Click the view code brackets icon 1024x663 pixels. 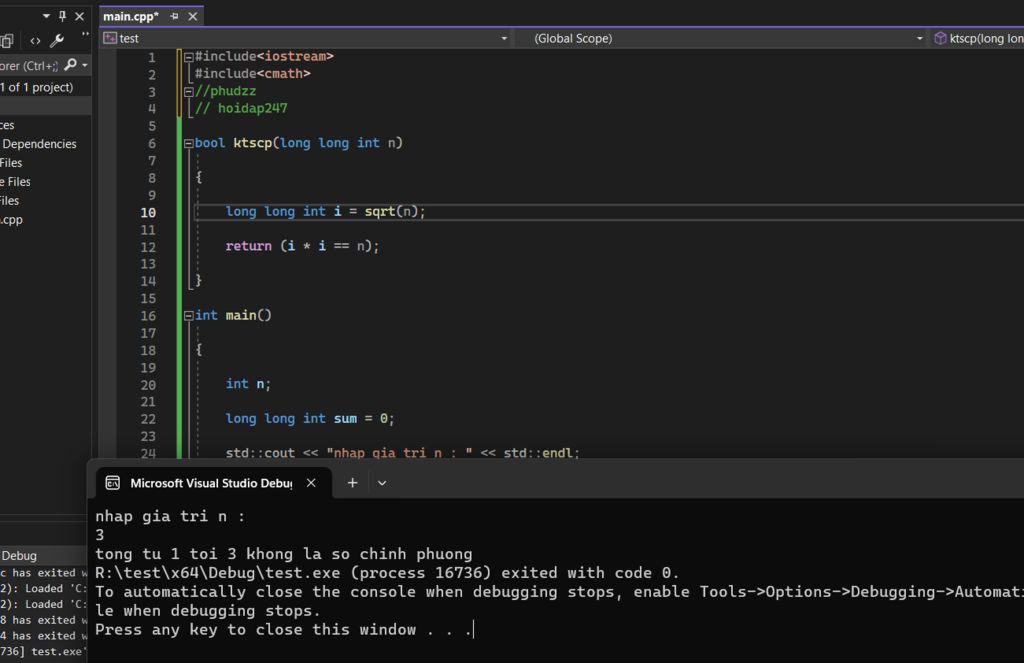tap(35, 40)
